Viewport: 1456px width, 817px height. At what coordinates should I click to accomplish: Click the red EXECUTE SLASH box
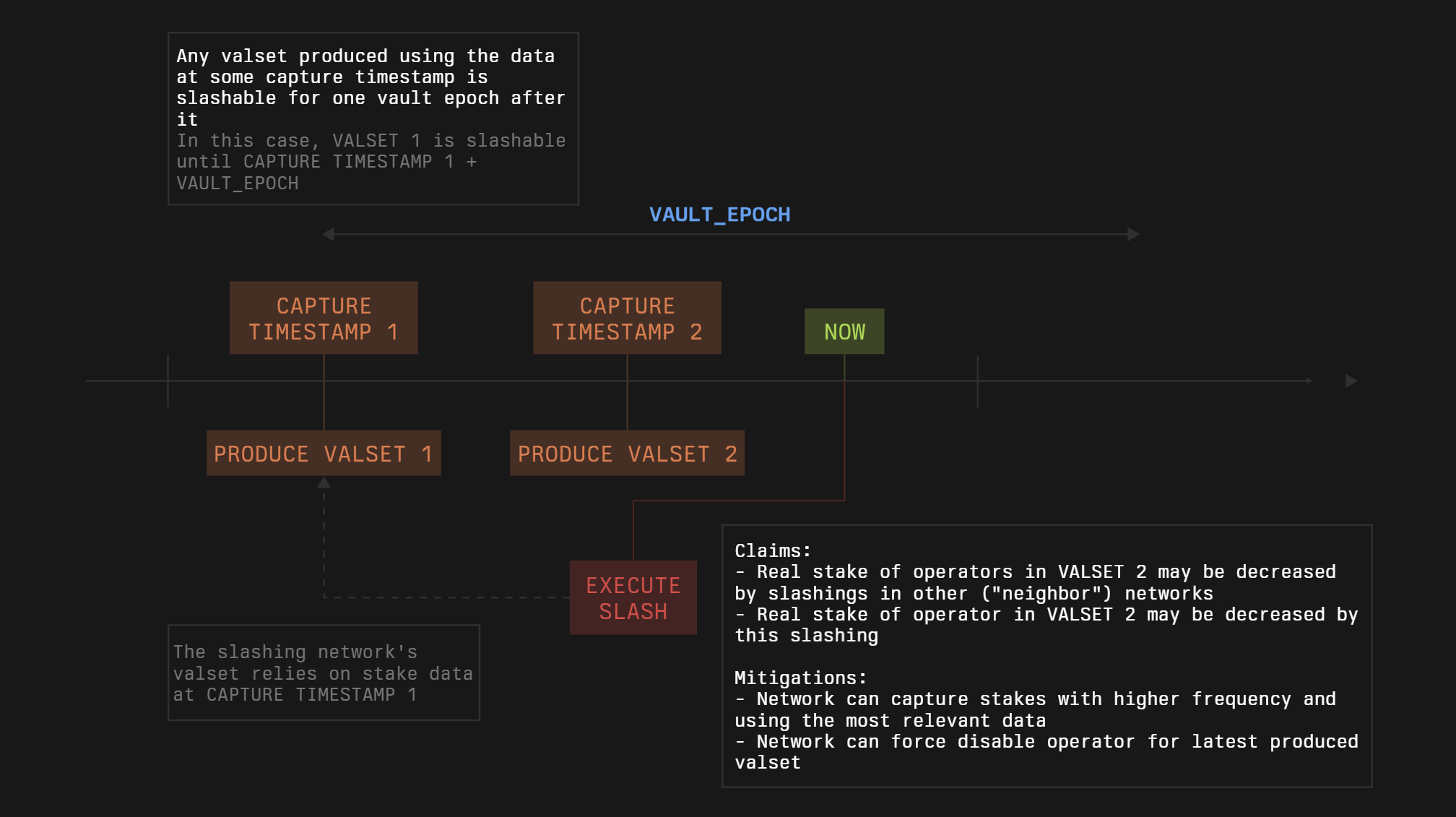pyautogui.click(x=633, y=597)
